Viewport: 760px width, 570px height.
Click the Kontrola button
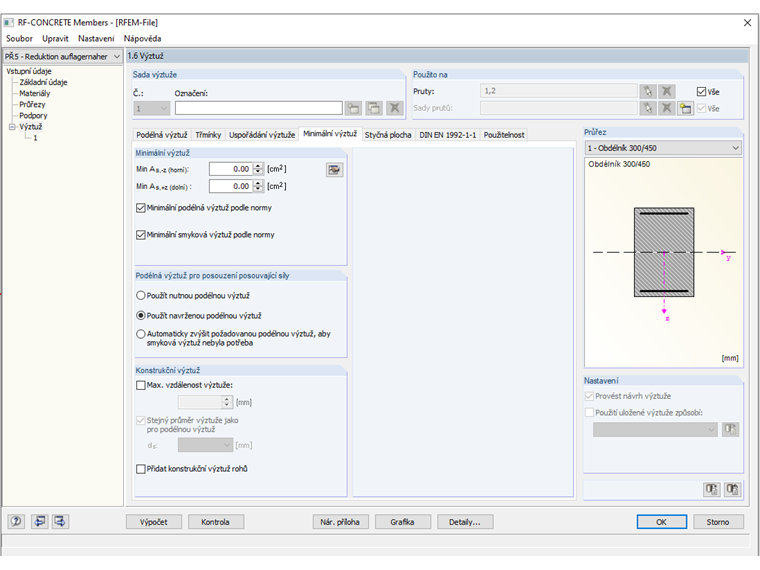[x=216, y=522]
